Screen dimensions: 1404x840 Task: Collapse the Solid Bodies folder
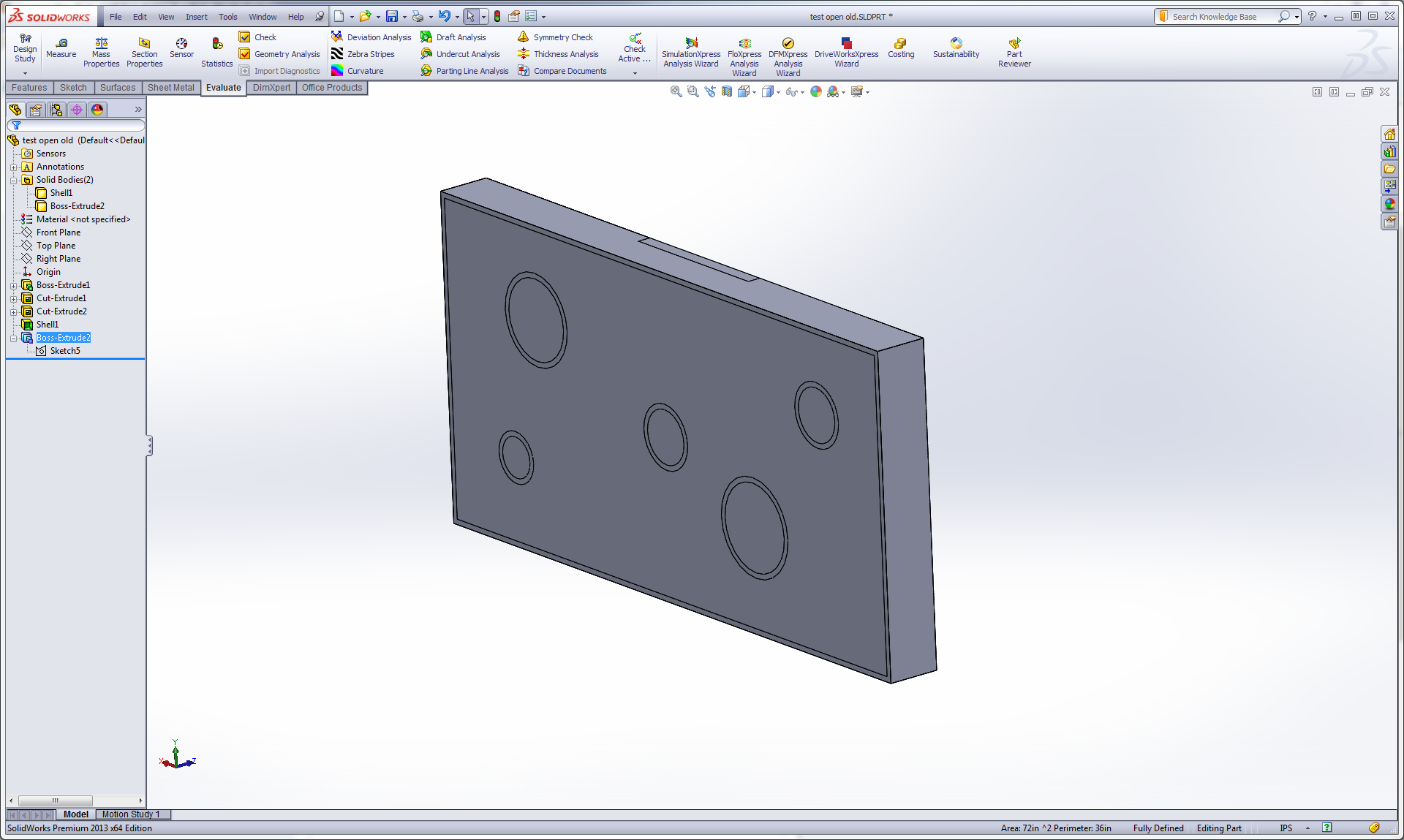[13, 180]
